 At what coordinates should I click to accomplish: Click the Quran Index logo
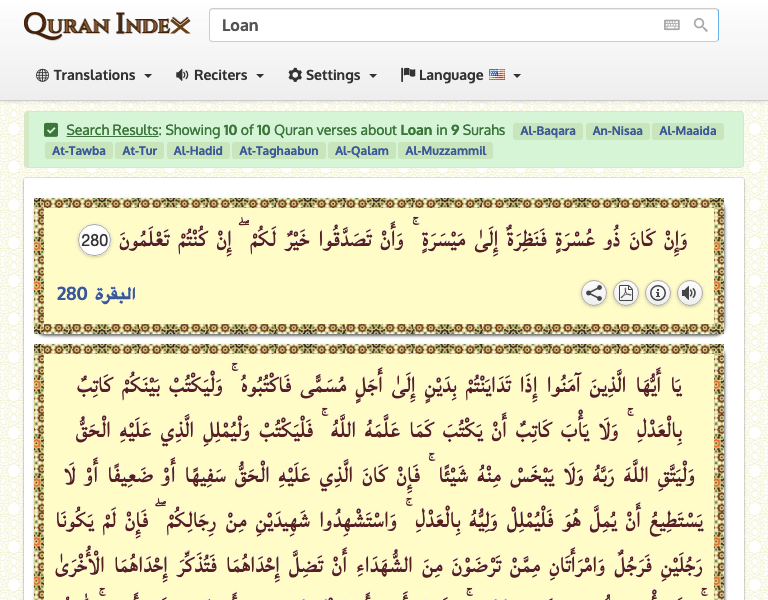coord(107,25)
